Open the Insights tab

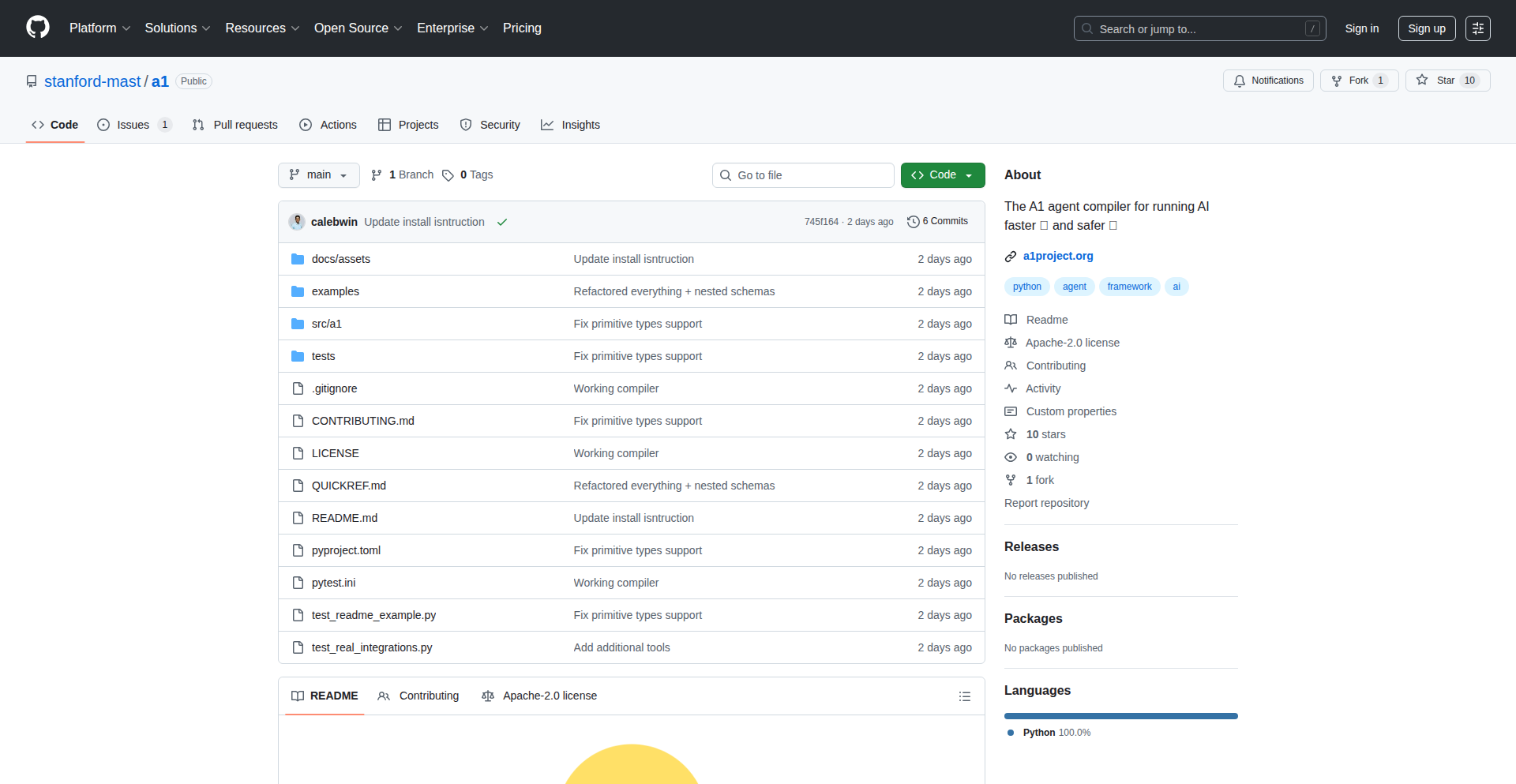click(x=571, y=125)
